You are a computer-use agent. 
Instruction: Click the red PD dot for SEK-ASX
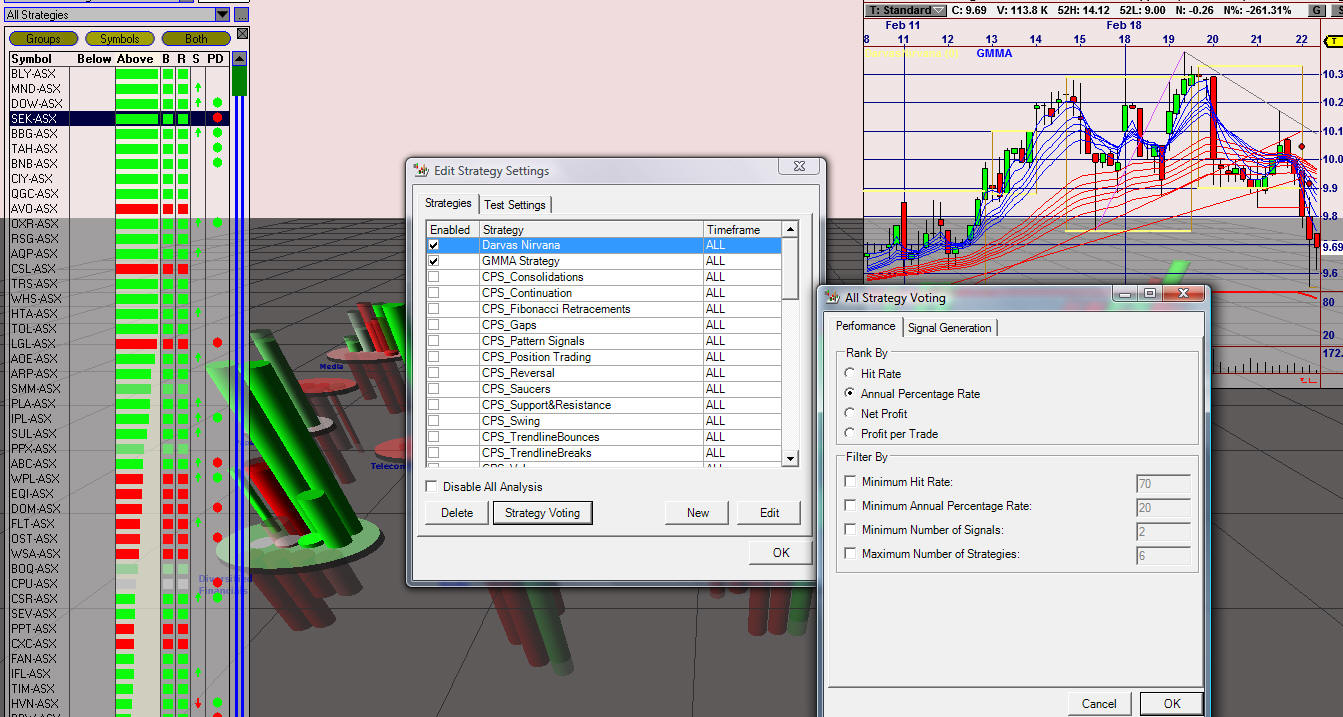coord(217,118)
